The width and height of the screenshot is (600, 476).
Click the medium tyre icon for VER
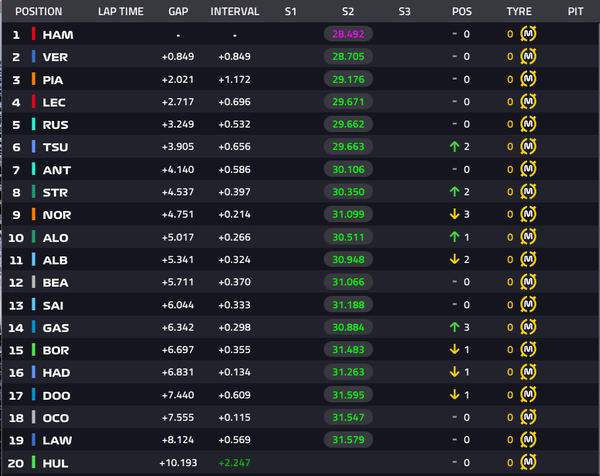coord(528,57)
